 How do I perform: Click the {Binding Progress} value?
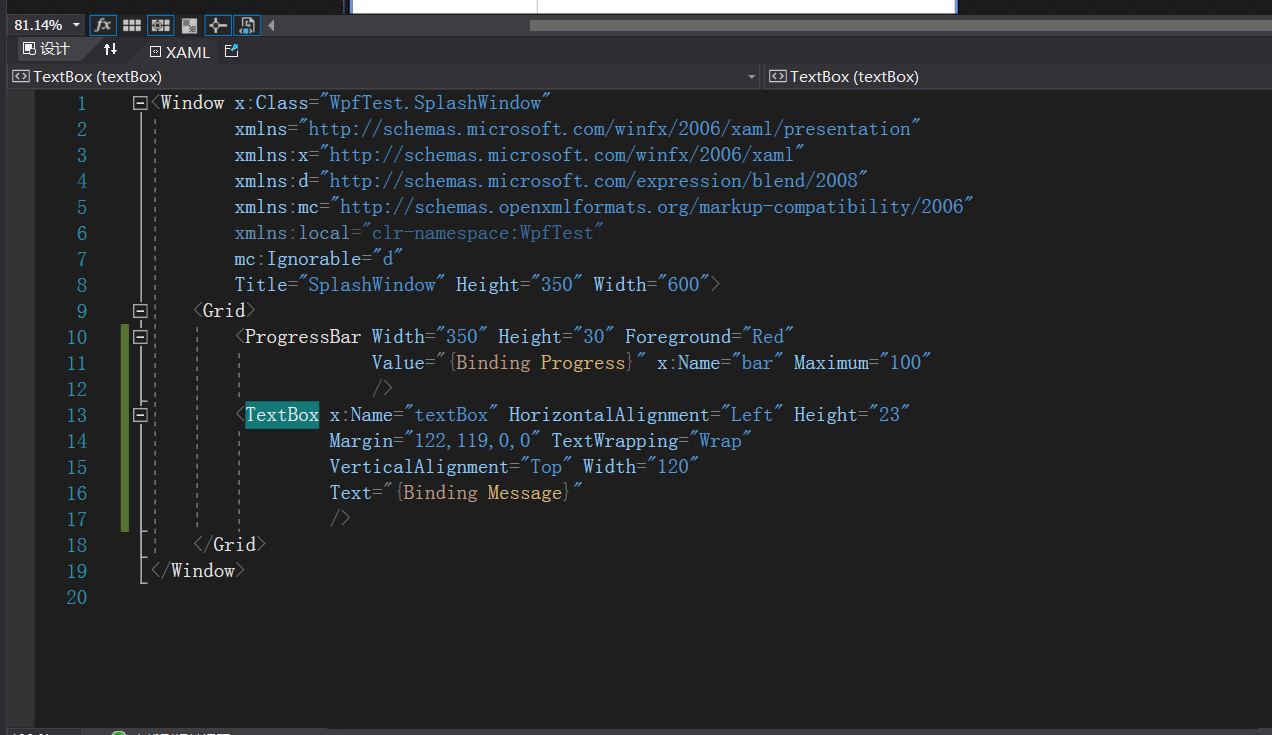(541, 363)
